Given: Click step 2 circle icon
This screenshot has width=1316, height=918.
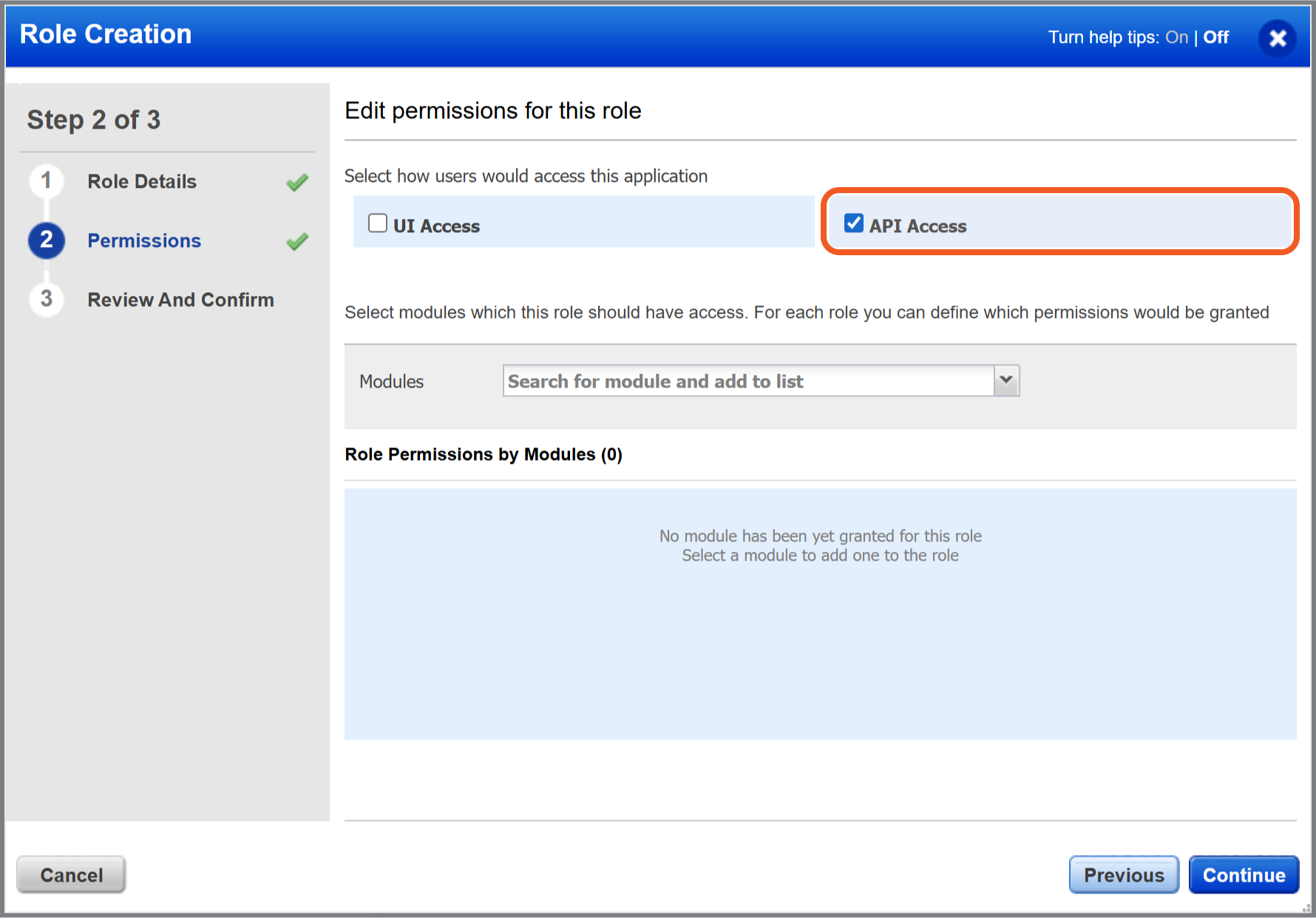Looking at the screenshot, I should click(47, 240).
